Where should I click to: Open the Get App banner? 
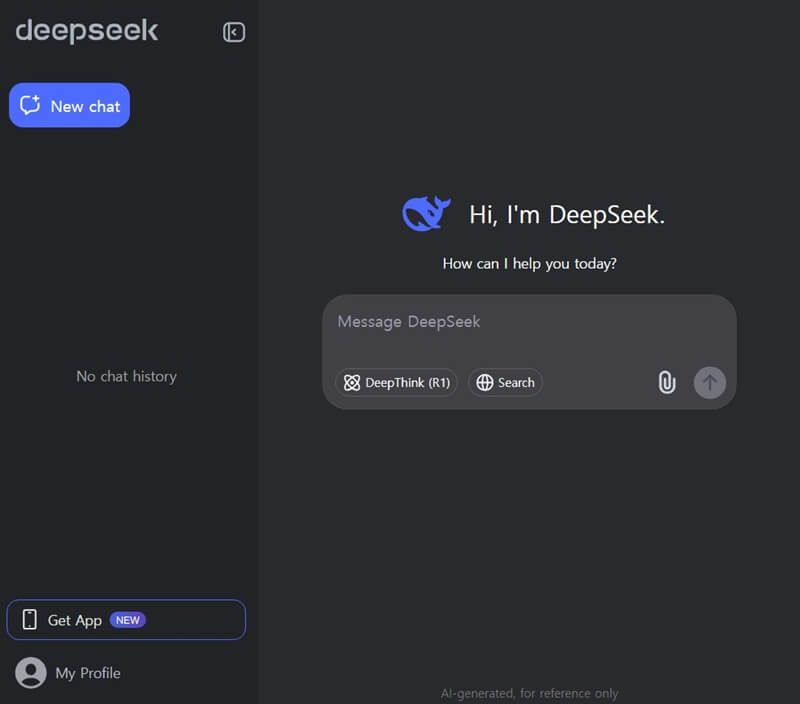coord(126,619)
